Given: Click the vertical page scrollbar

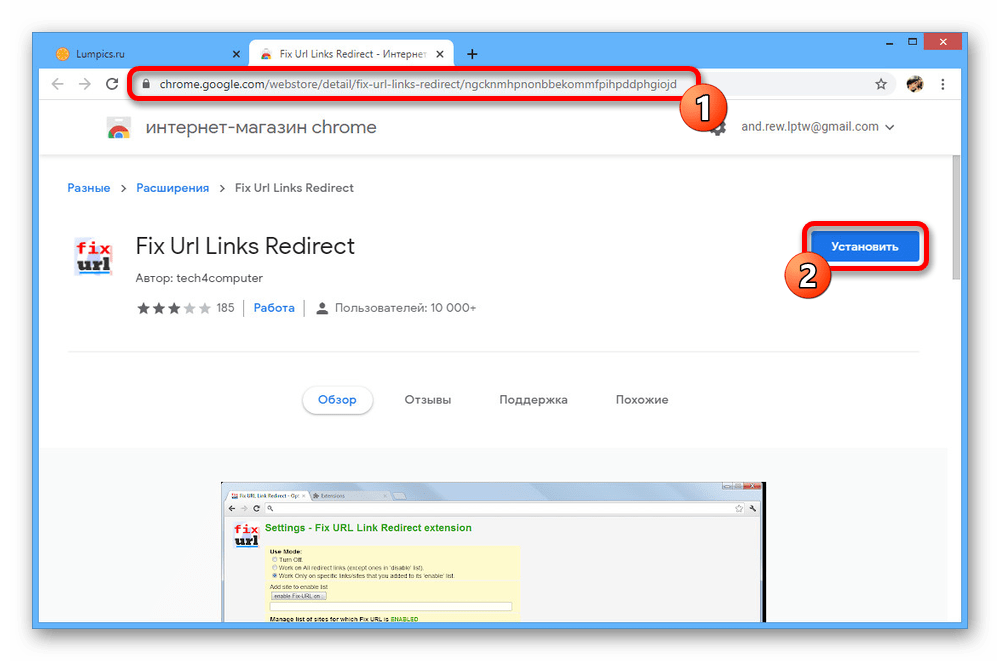Looking at the screenshot, I should [955, 217].
